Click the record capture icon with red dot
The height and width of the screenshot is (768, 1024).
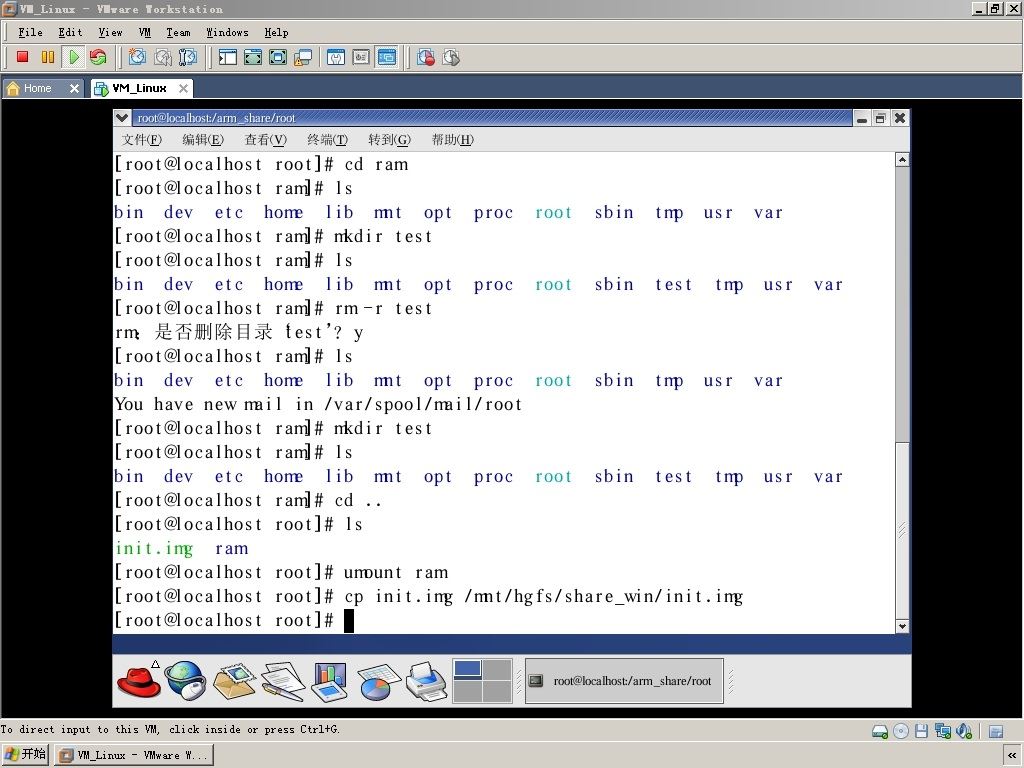[426, 57]
